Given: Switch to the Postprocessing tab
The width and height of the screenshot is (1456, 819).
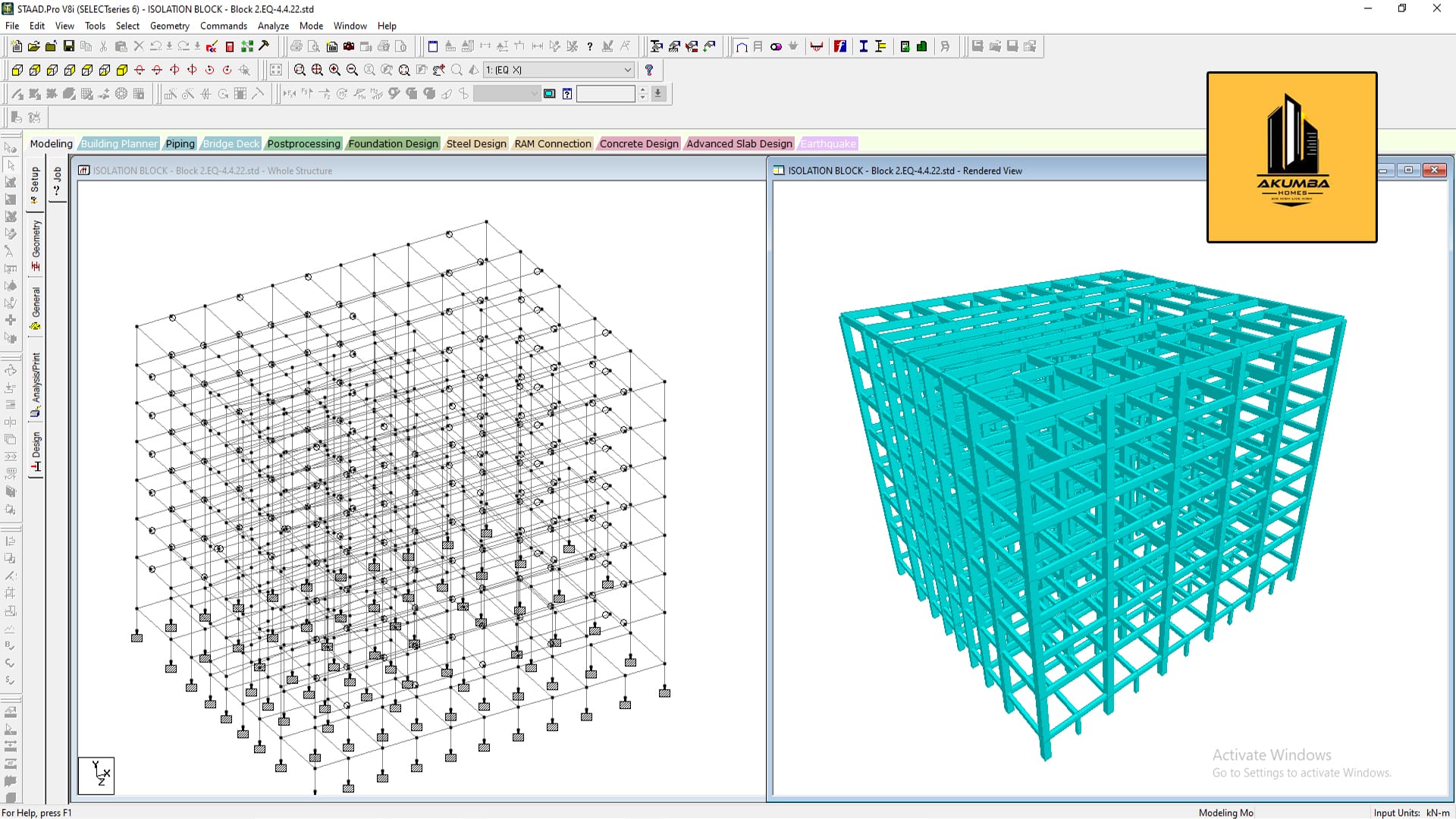Looking at the screenshot, I should (x=303, y=144).
